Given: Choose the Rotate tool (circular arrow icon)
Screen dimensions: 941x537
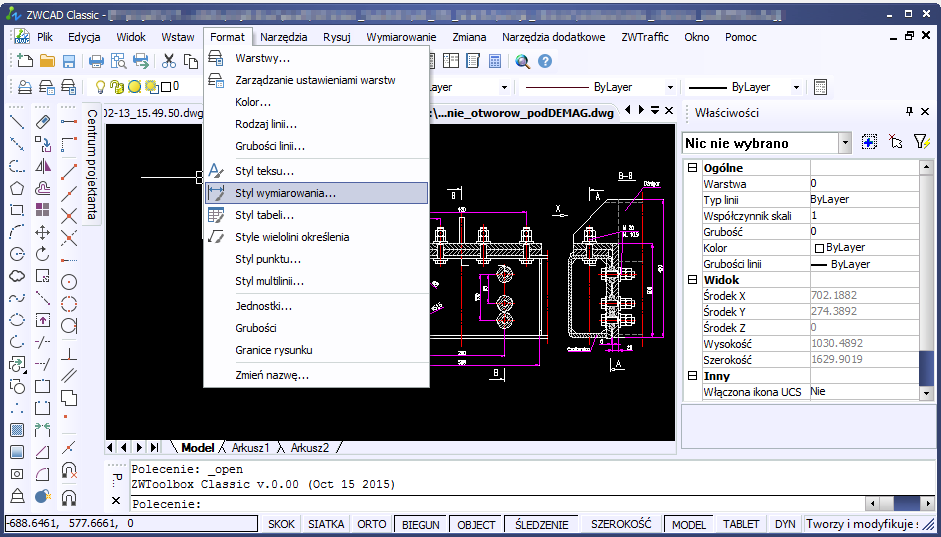Looking at the screenshot, I should [43, 254].
